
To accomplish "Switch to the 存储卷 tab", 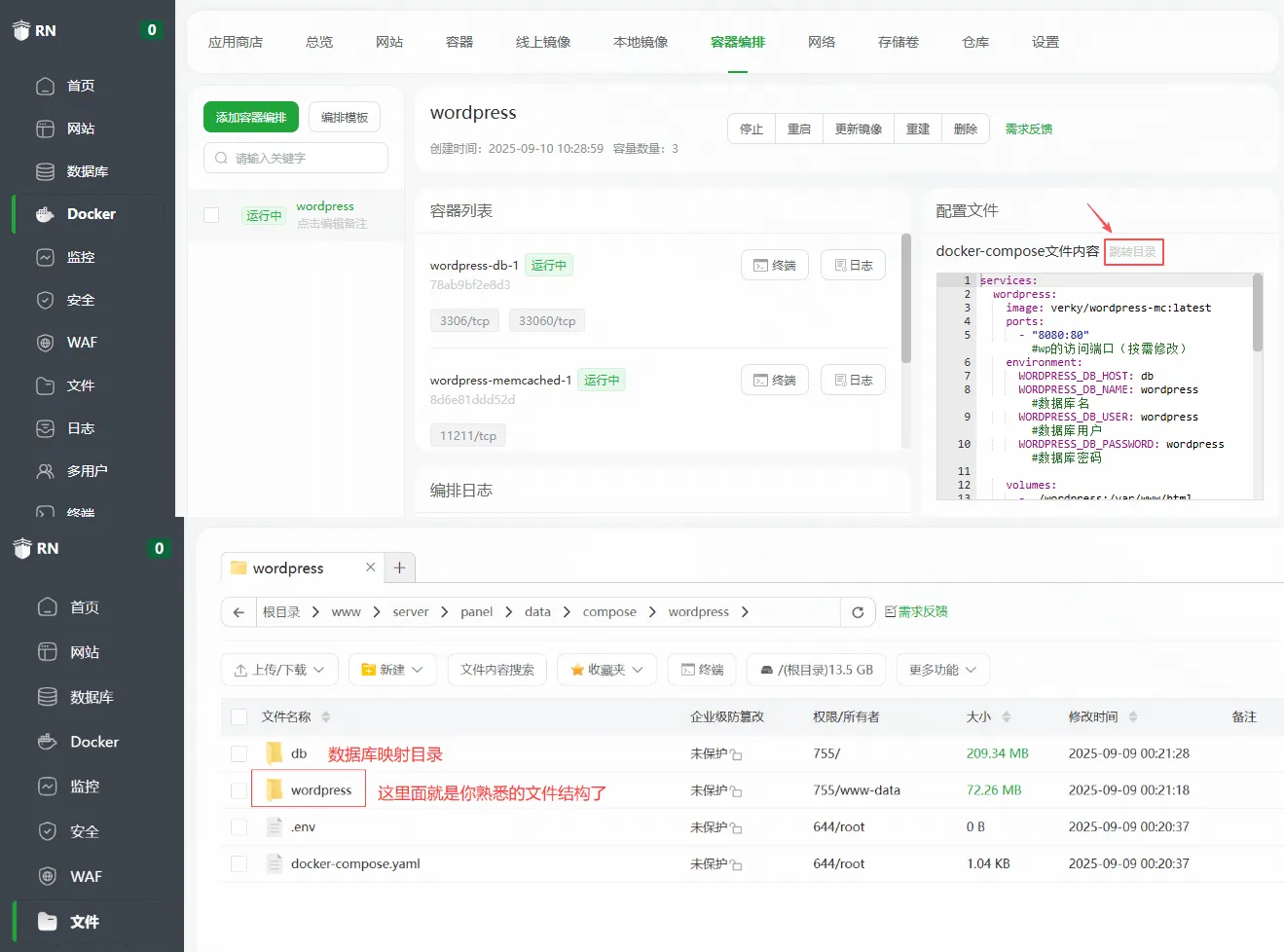I will point(899,42).
